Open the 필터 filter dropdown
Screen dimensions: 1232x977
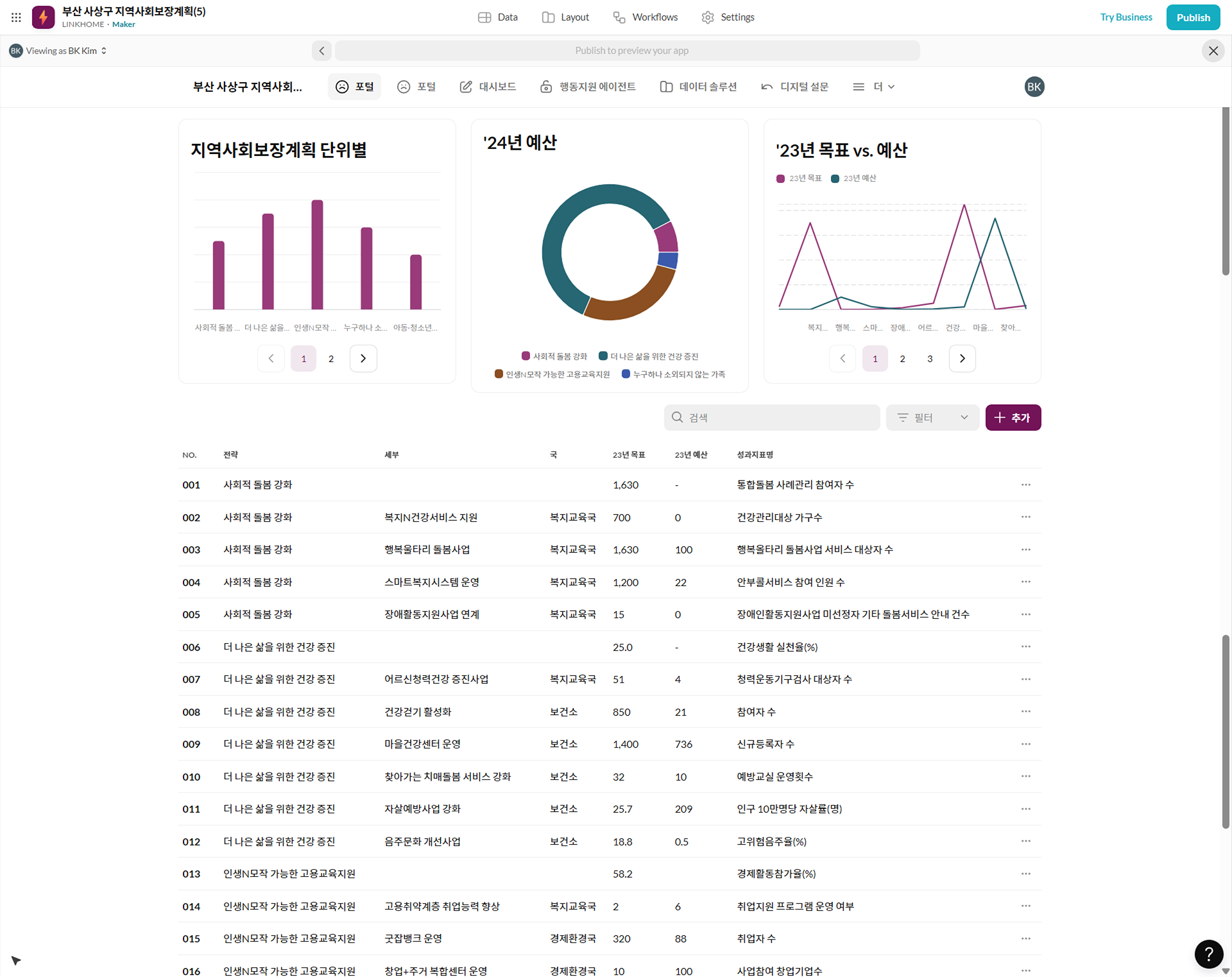pyautogui.click(x=932, y=417)
